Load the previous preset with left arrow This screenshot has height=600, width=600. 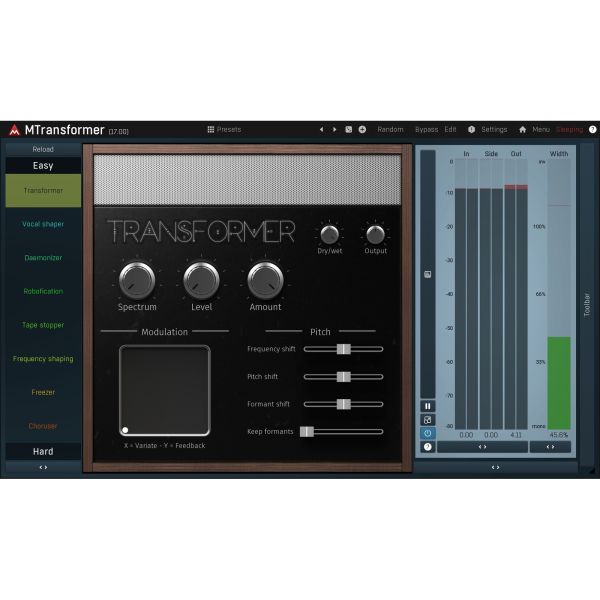coord(321,129)
